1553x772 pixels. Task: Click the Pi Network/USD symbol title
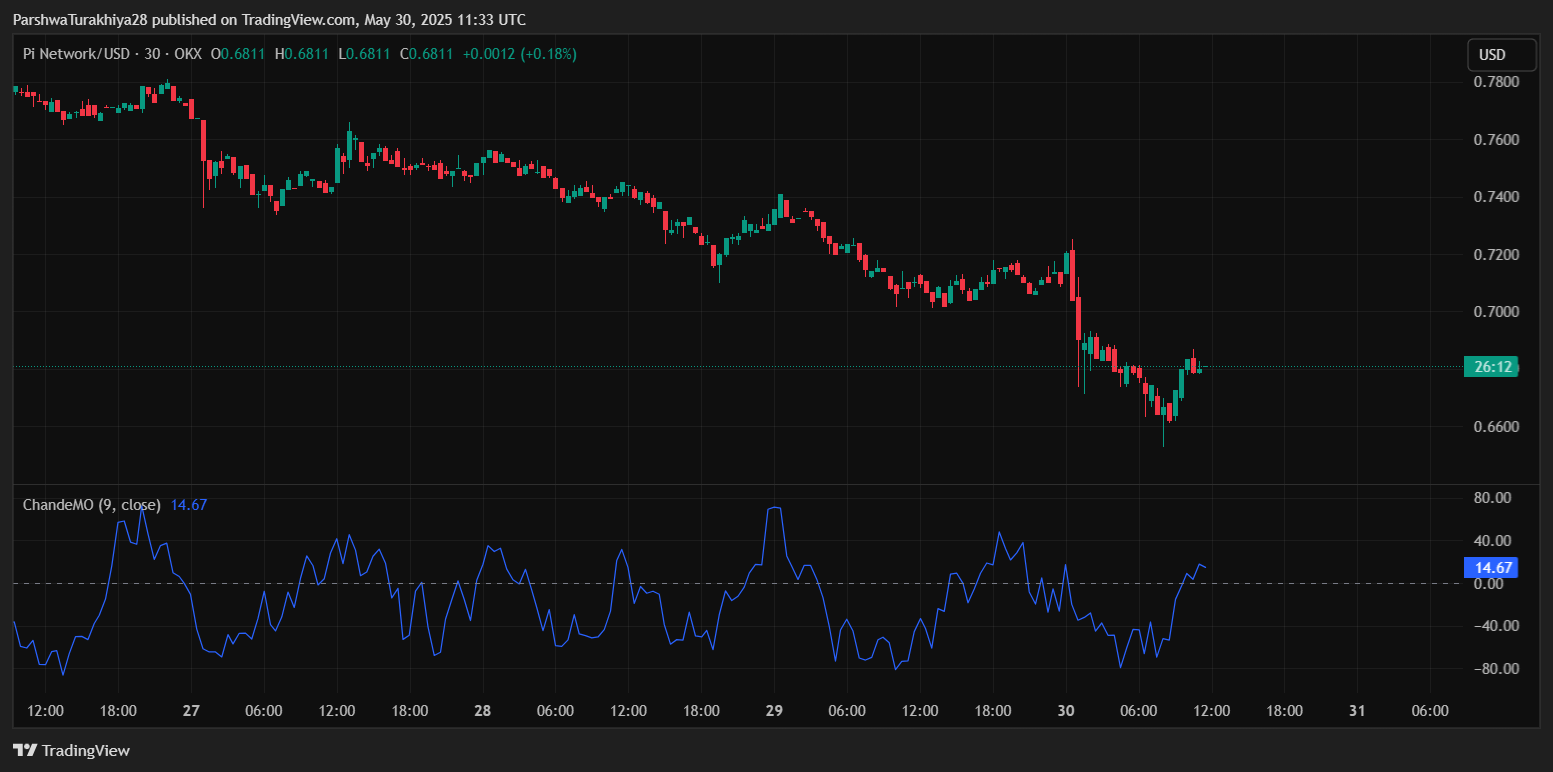76,54
